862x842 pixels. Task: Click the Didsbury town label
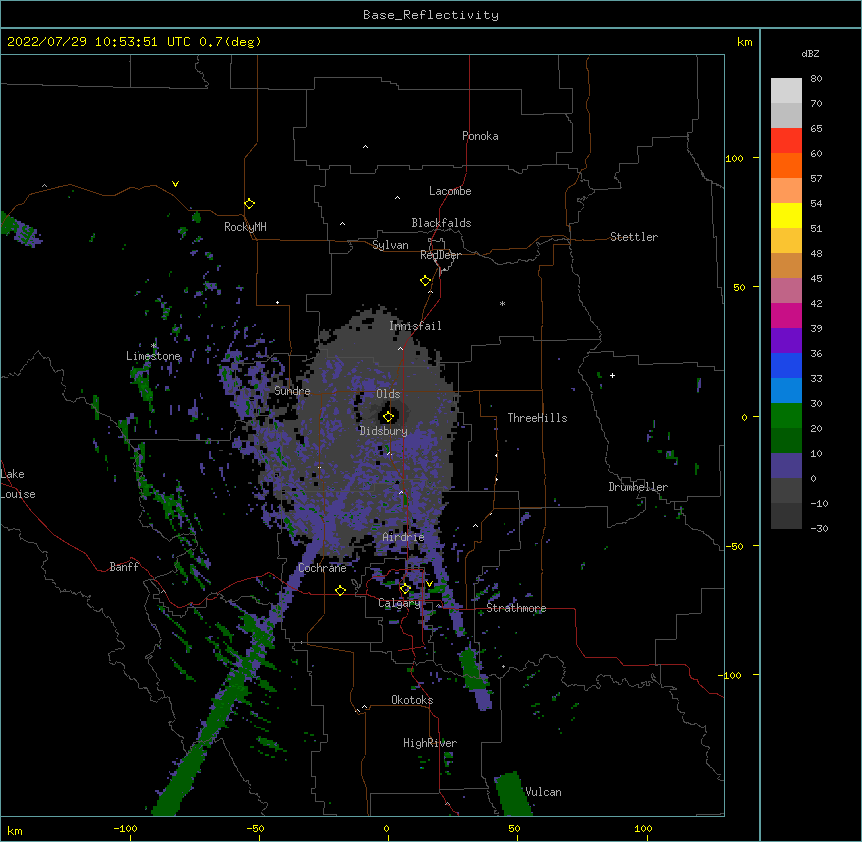click(383, 431)
